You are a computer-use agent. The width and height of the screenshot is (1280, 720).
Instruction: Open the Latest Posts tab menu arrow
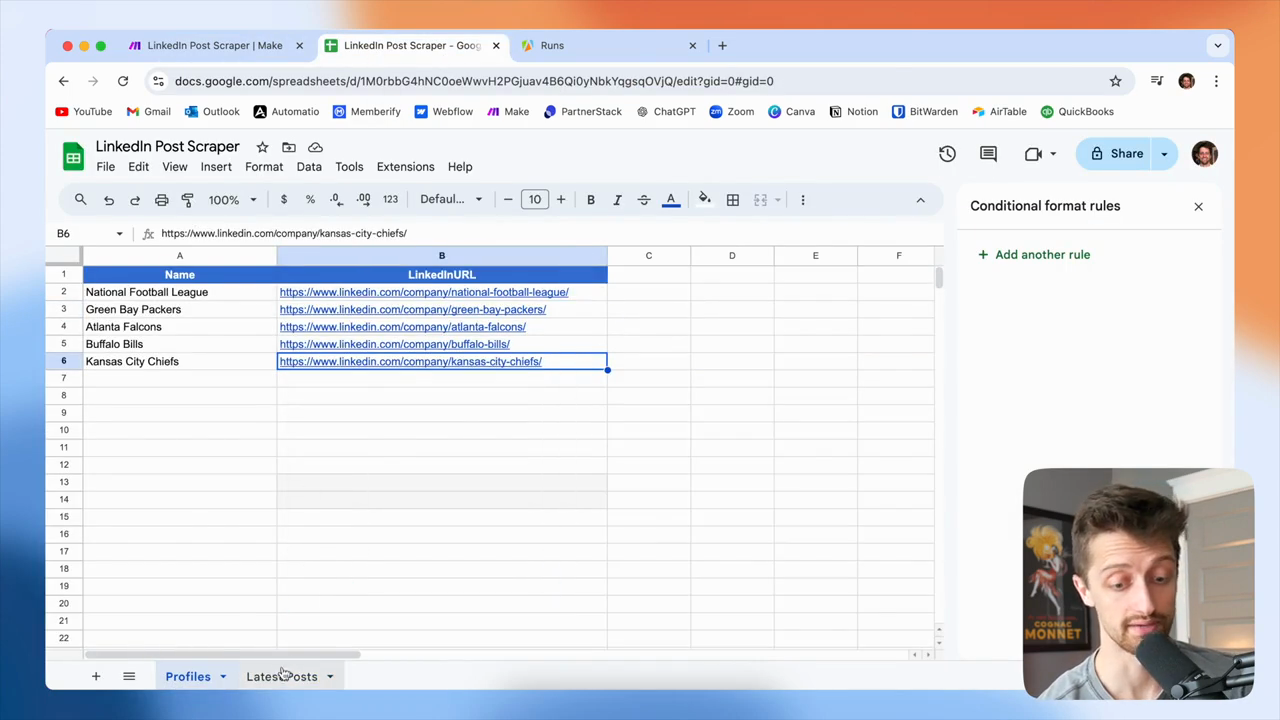[330, 677]
